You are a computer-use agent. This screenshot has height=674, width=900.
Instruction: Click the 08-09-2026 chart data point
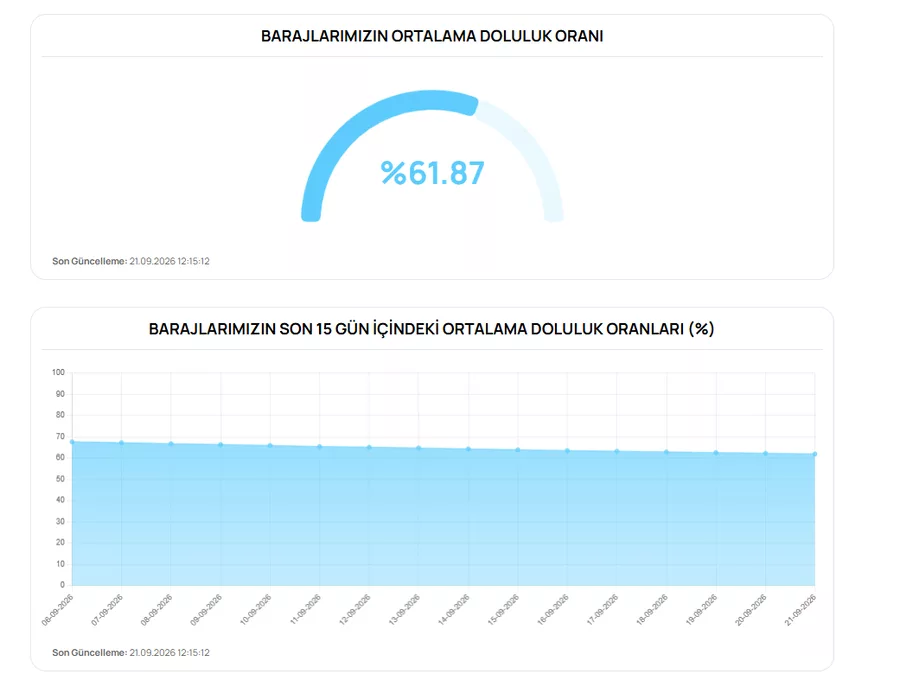(171, 444)
